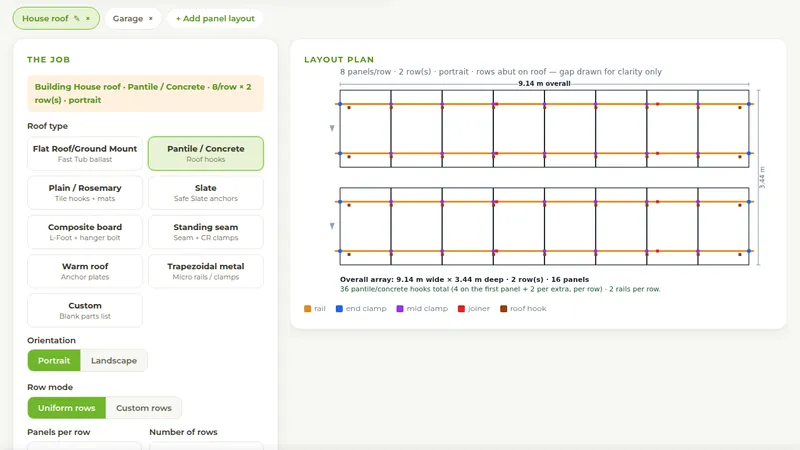Close the House roof tab
Screen dimensions: 800x450
88,18
